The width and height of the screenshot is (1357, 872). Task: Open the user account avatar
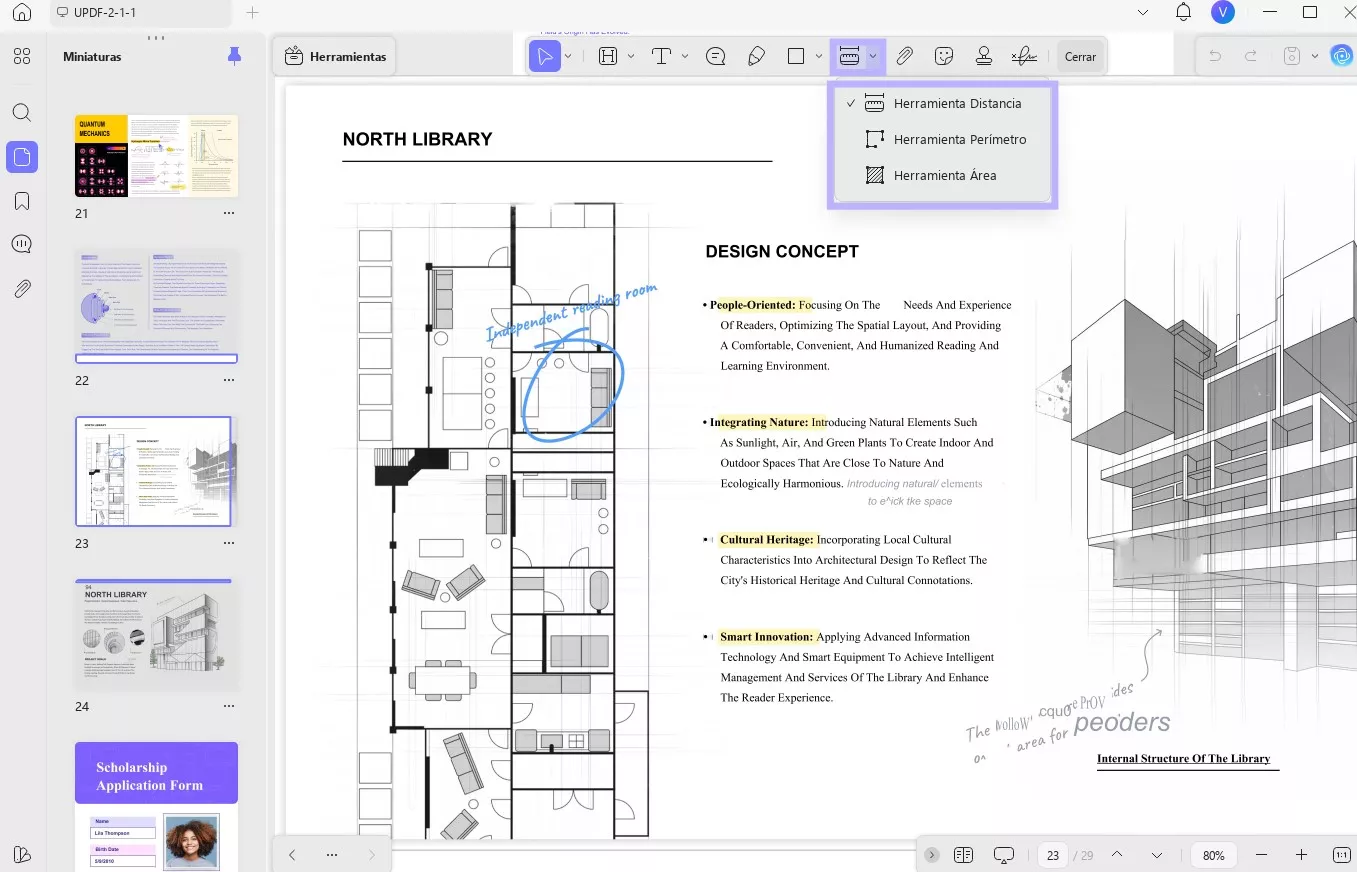[x=1222, y=12]
